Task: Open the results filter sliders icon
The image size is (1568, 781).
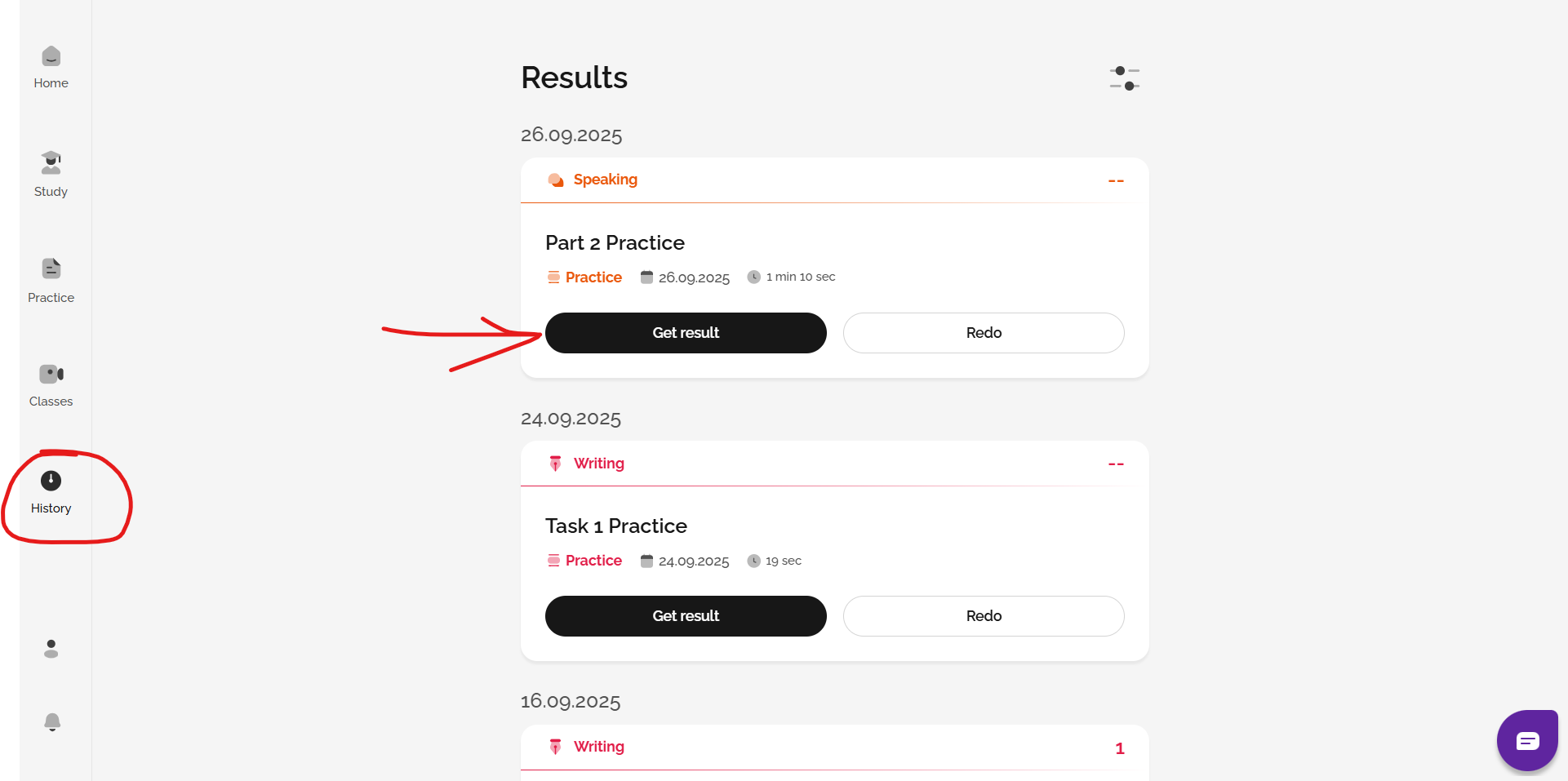Action: (1124, 78)
